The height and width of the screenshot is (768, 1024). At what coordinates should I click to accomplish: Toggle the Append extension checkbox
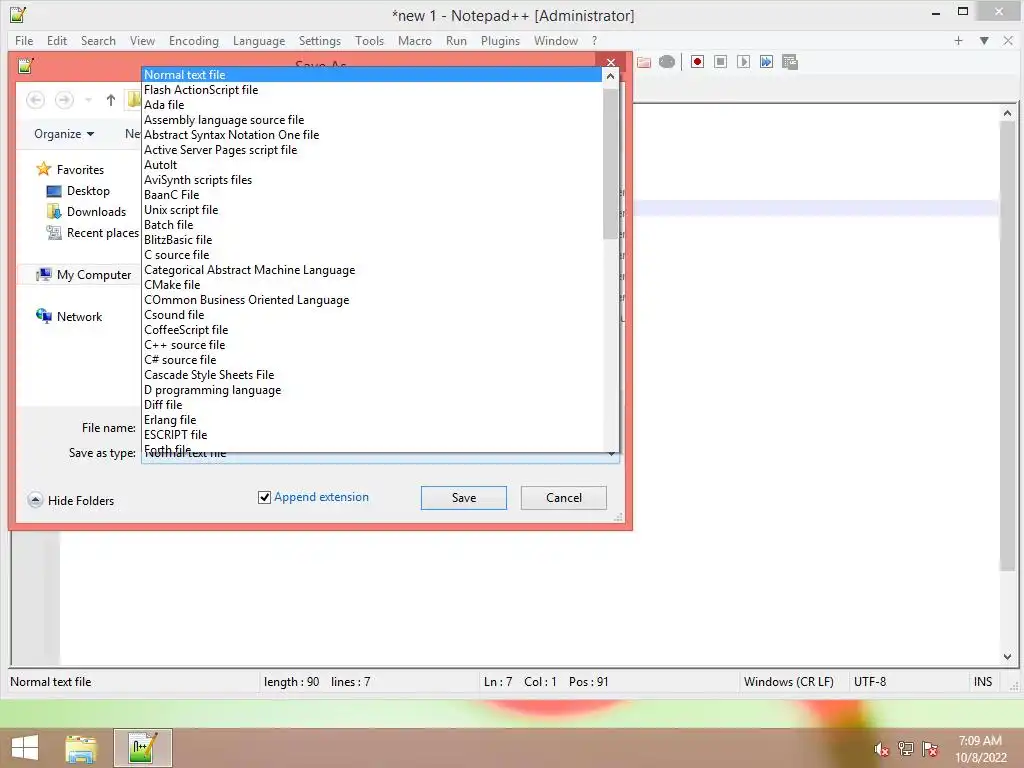click(x=264, y=498)
